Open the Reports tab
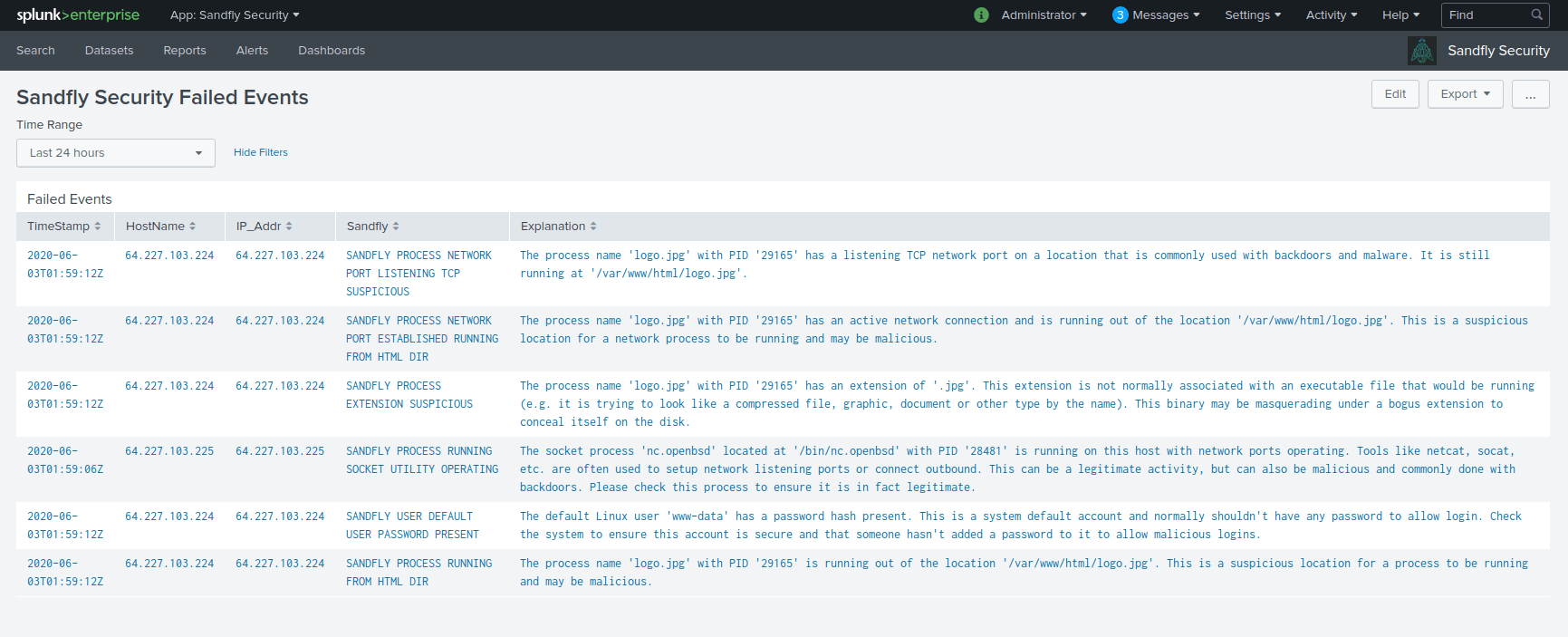Image resolution: width=1568 pixels, height=637 pixels. 185,51
